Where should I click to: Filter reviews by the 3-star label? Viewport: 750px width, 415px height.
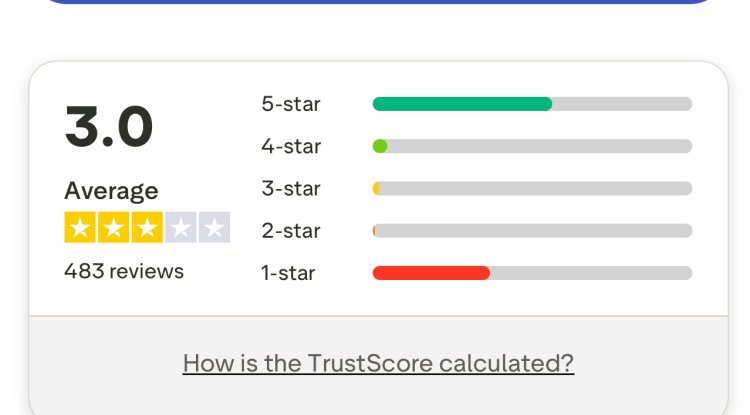pyautogui.click(x=291, y=189)
